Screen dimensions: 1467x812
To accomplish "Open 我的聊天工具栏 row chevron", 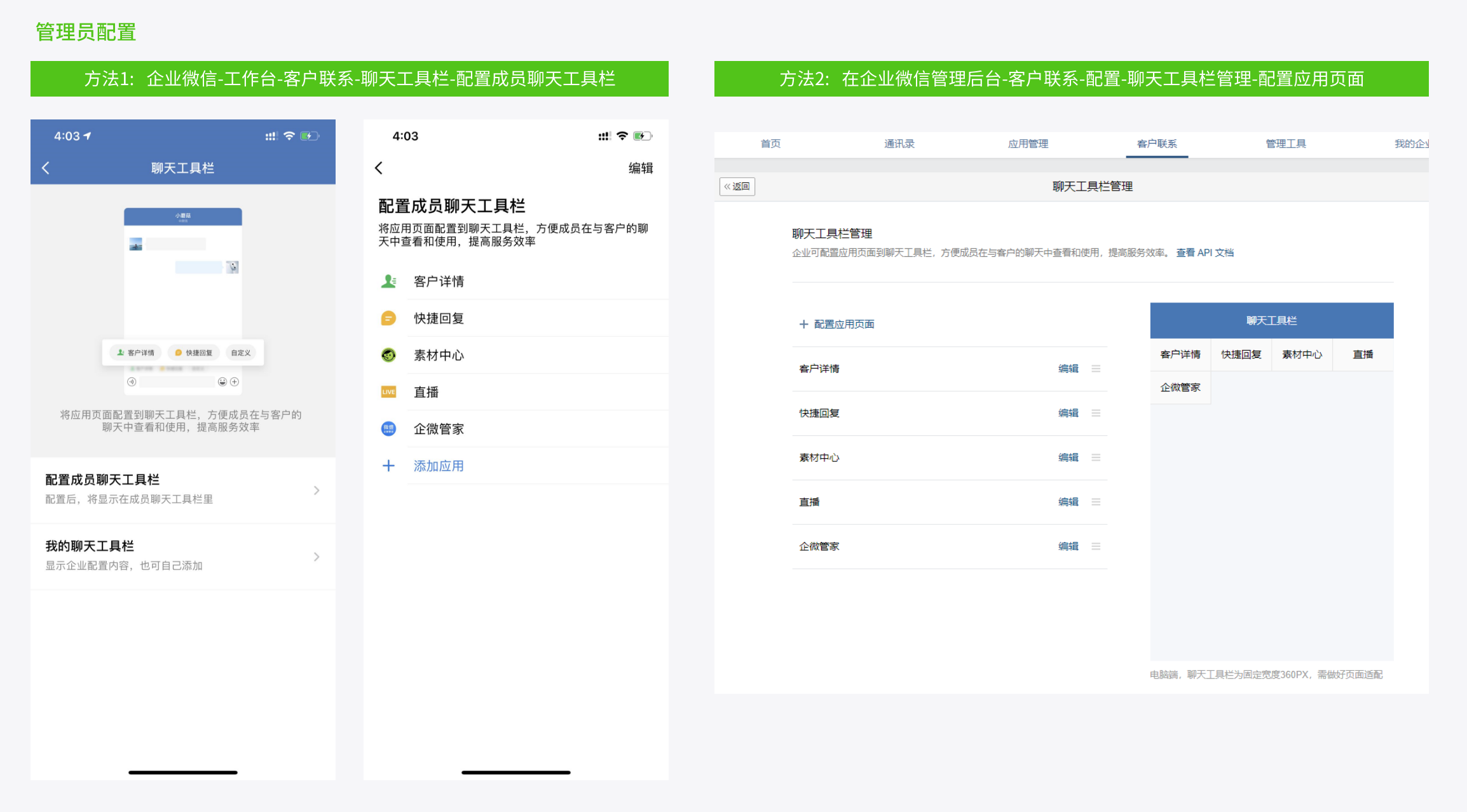I will [317, 557].
